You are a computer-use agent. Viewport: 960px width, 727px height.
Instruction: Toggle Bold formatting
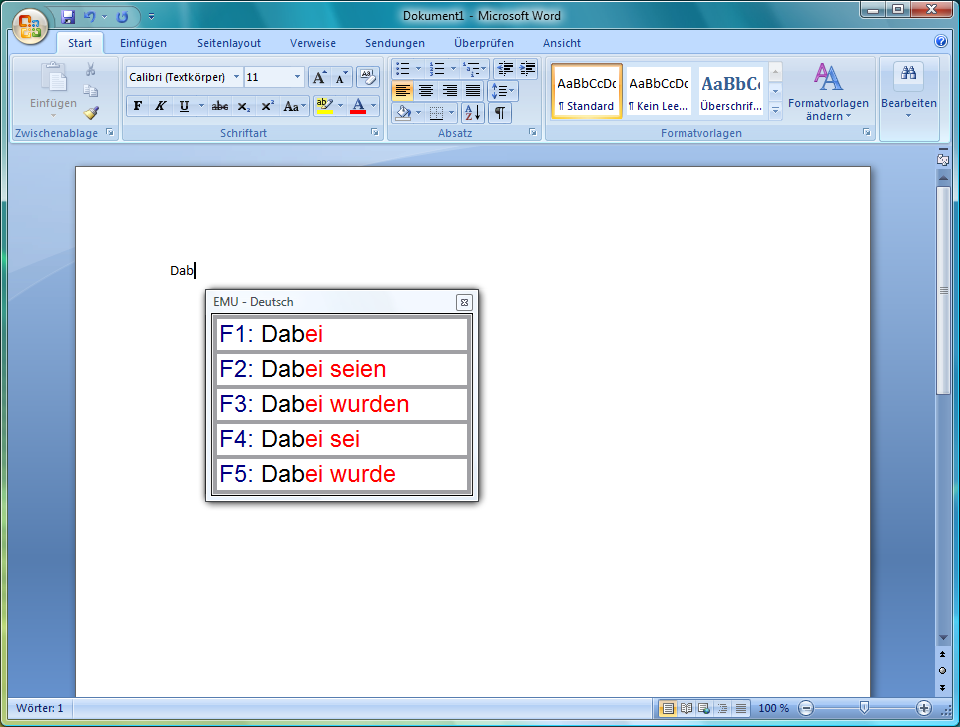137,106
